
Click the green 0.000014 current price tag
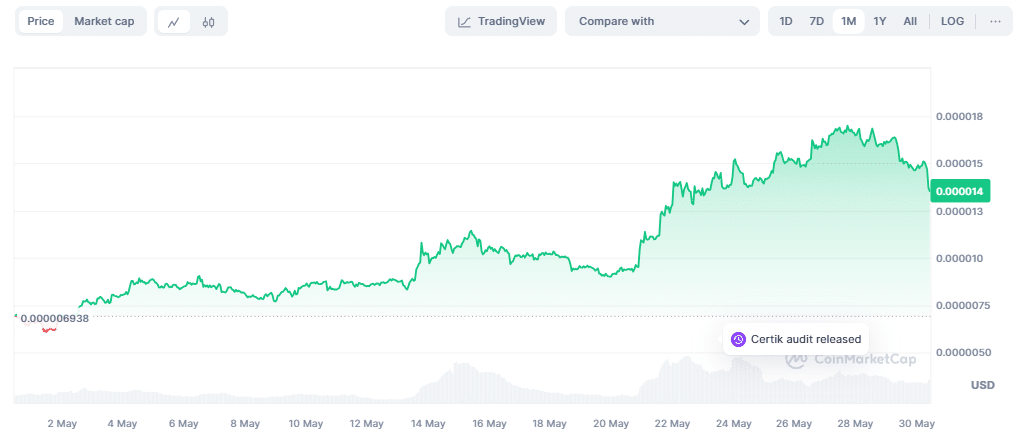(x=960, y=191)
